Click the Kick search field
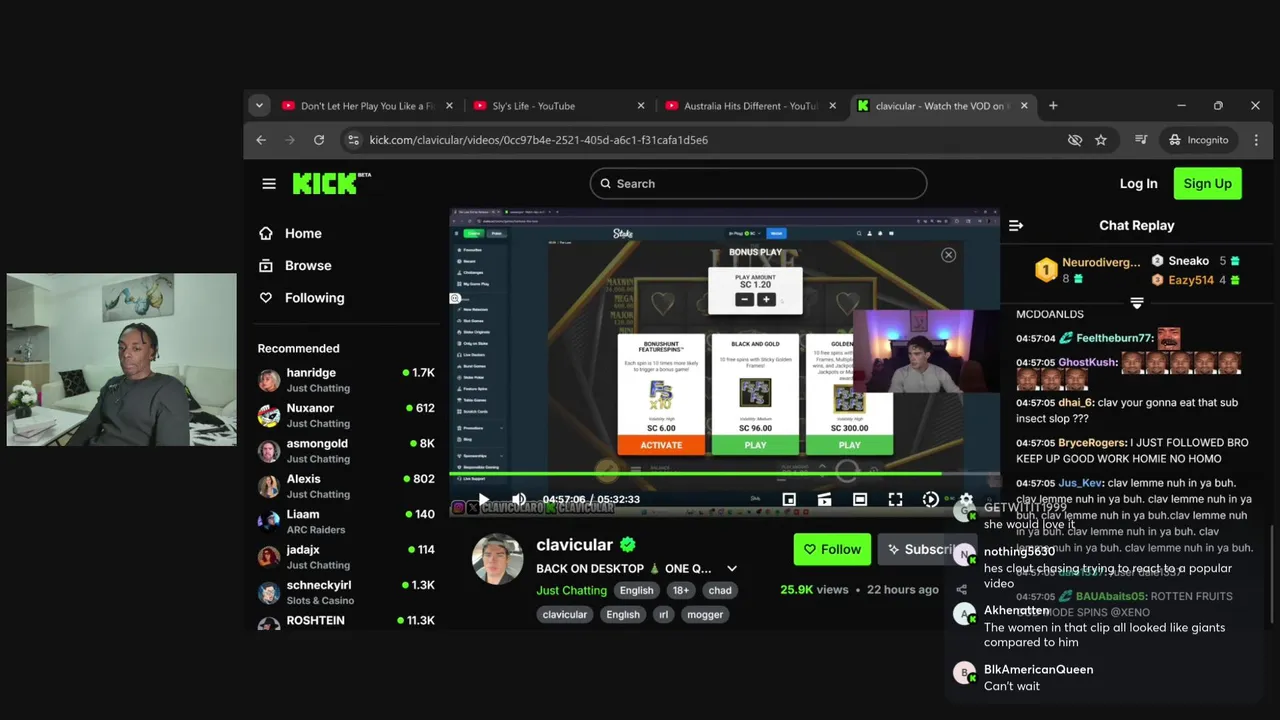1280x720 pixels. coord(758,184)
